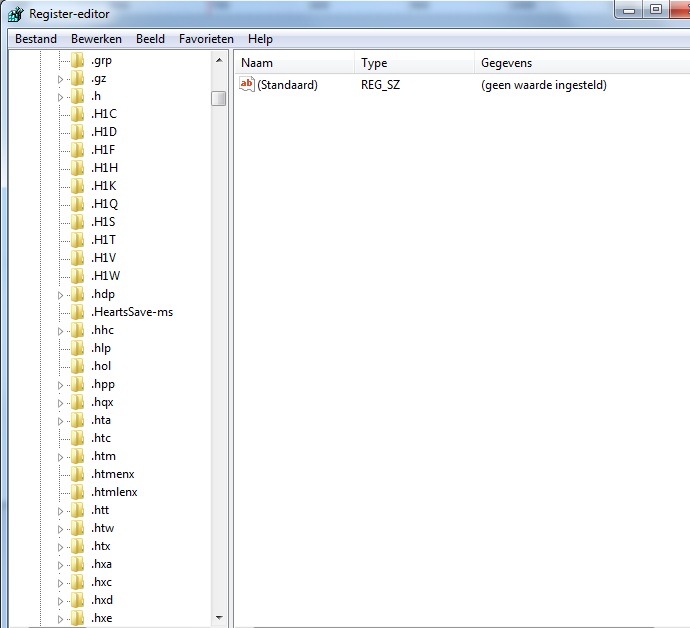690x628 pixels.
Task: Expand the .htm key
Action: coord(61,458)
